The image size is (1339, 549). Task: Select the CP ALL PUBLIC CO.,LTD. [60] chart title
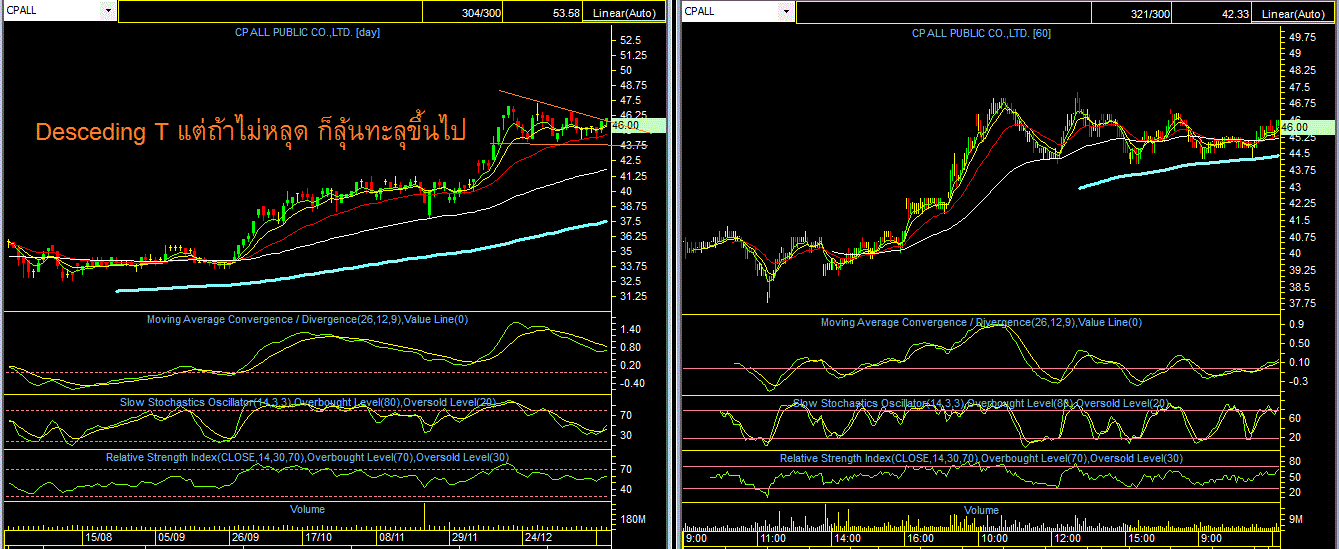pyautogui.click(x=981, y=33)
